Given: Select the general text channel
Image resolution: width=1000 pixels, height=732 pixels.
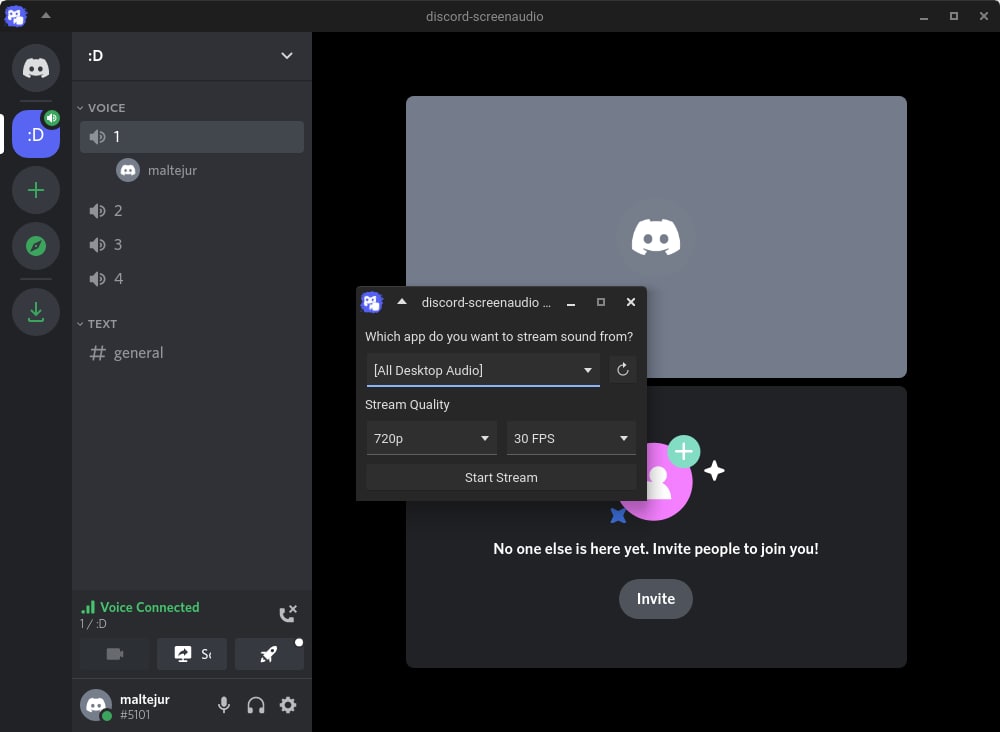Looking at the screenshot, I should pos(138,353).
